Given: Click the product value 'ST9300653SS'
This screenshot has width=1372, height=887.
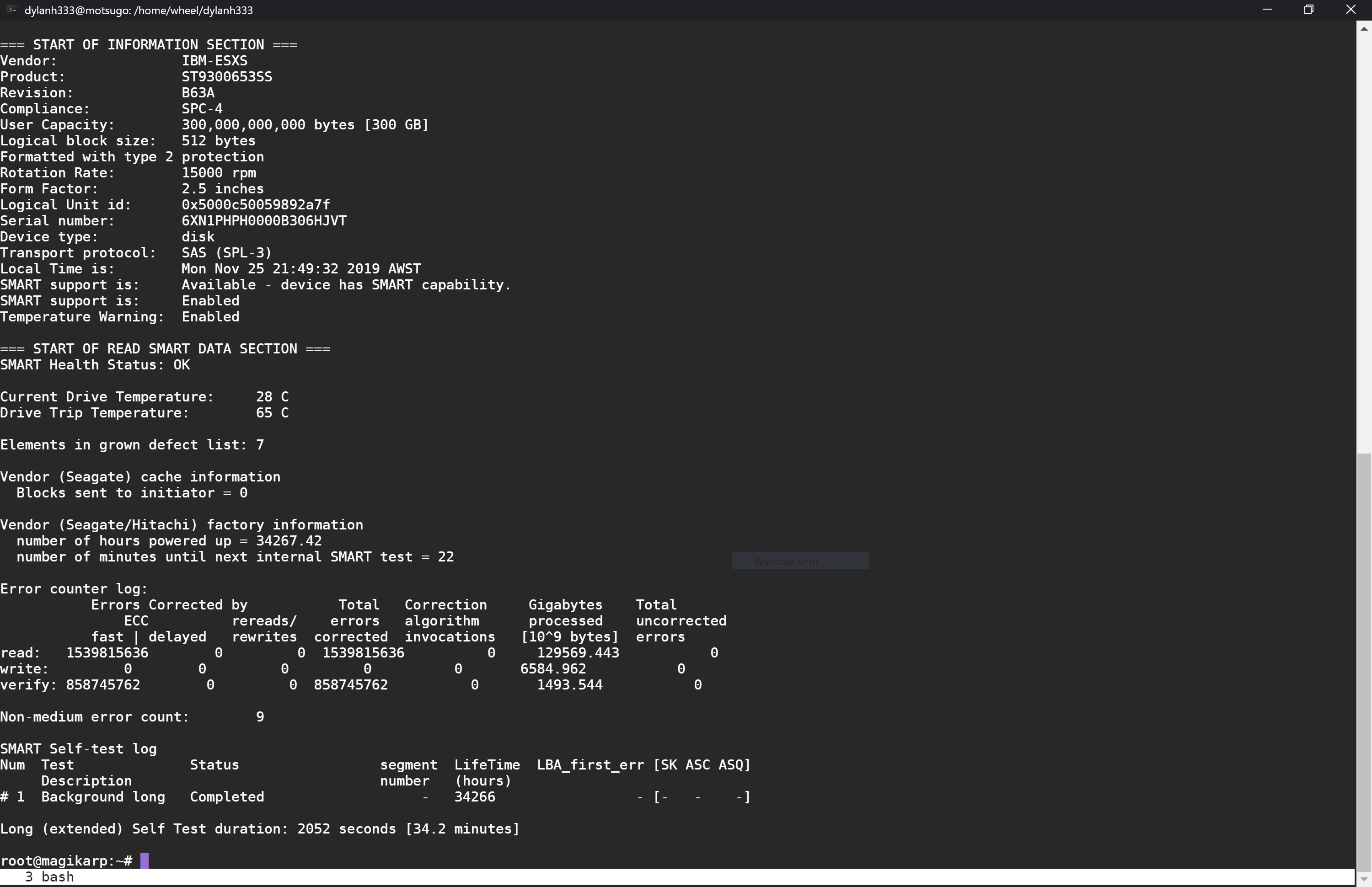Looking at the screenshot, I should (227, 77).
